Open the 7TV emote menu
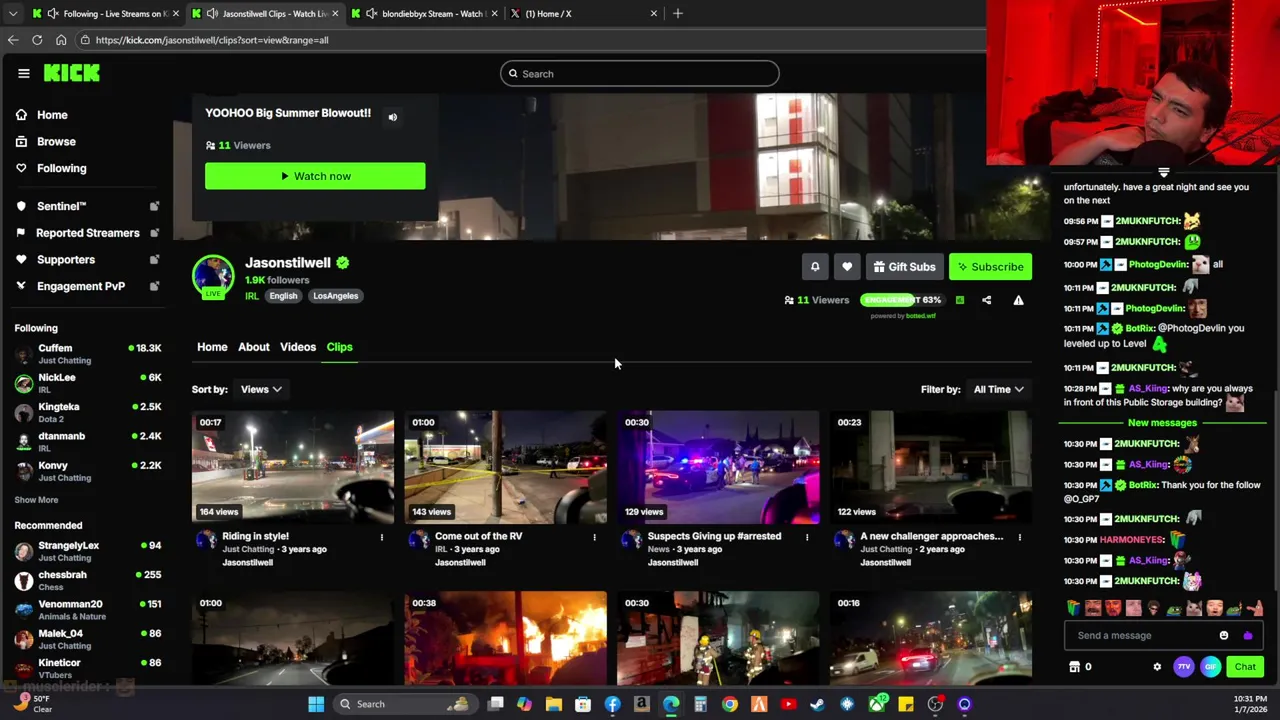This screenshot has height=720, width=1280. (1184, 667)
